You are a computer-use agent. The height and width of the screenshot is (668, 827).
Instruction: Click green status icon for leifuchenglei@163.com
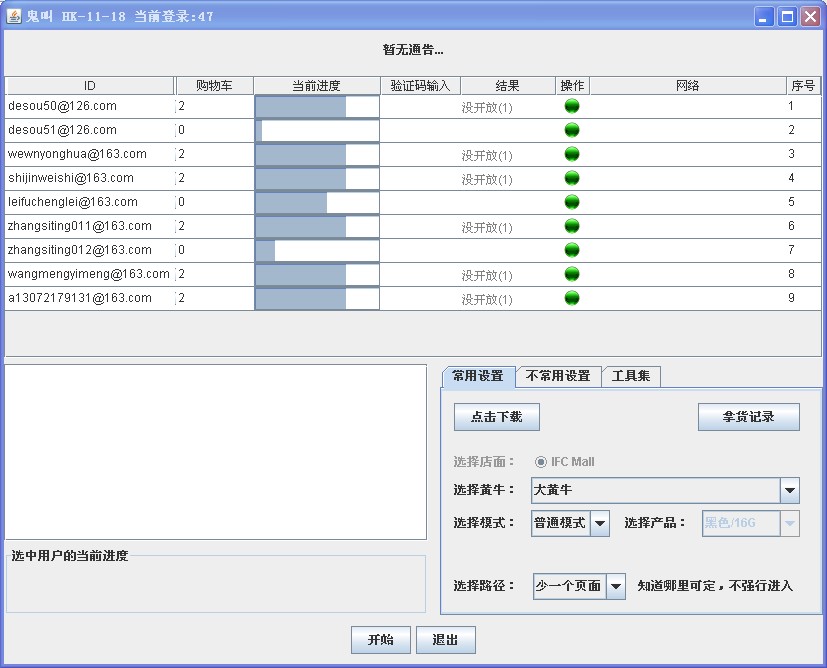click(x=572, y=202)
